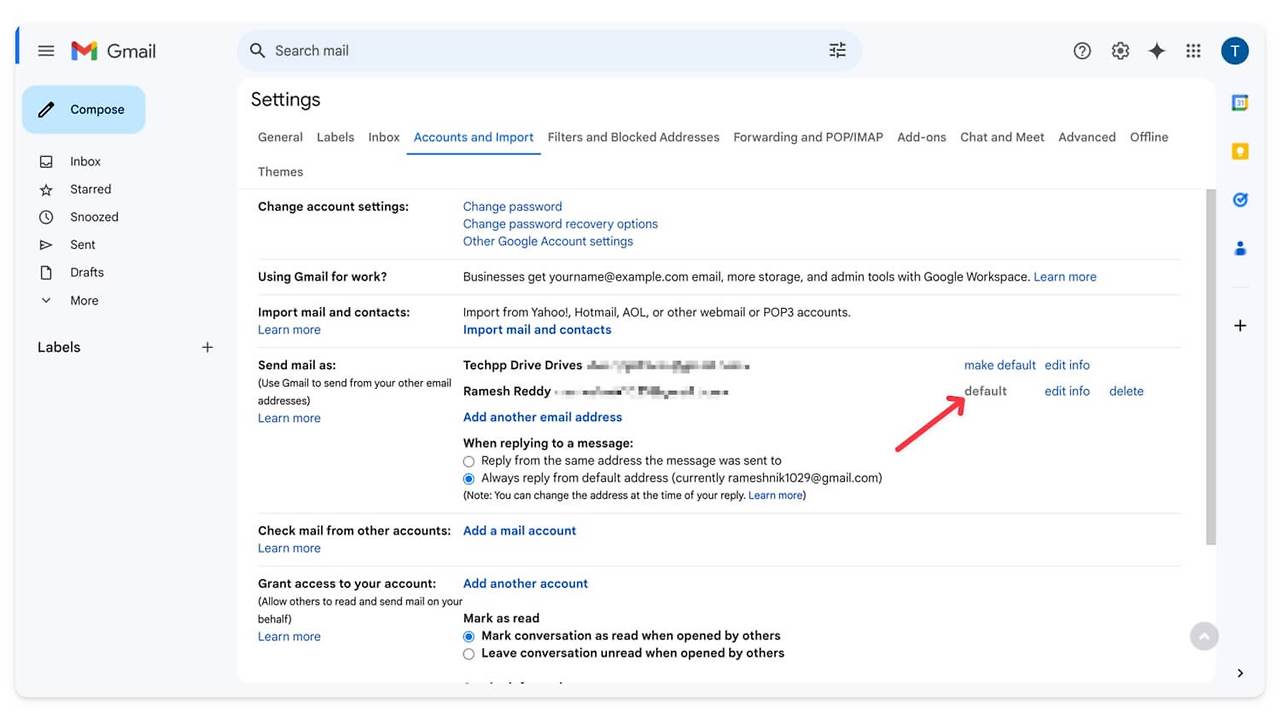The width and height of the screenshot is (1280, 720).
Task: Switch to the Labels settings tab
Action: (x=335, y=137)
